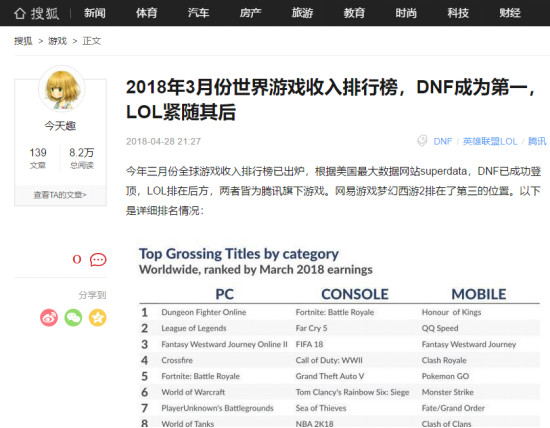The width and height of the screenshot is (550, 428).
Task: Click the tag icon beside DNF
Action: point(422,141)
